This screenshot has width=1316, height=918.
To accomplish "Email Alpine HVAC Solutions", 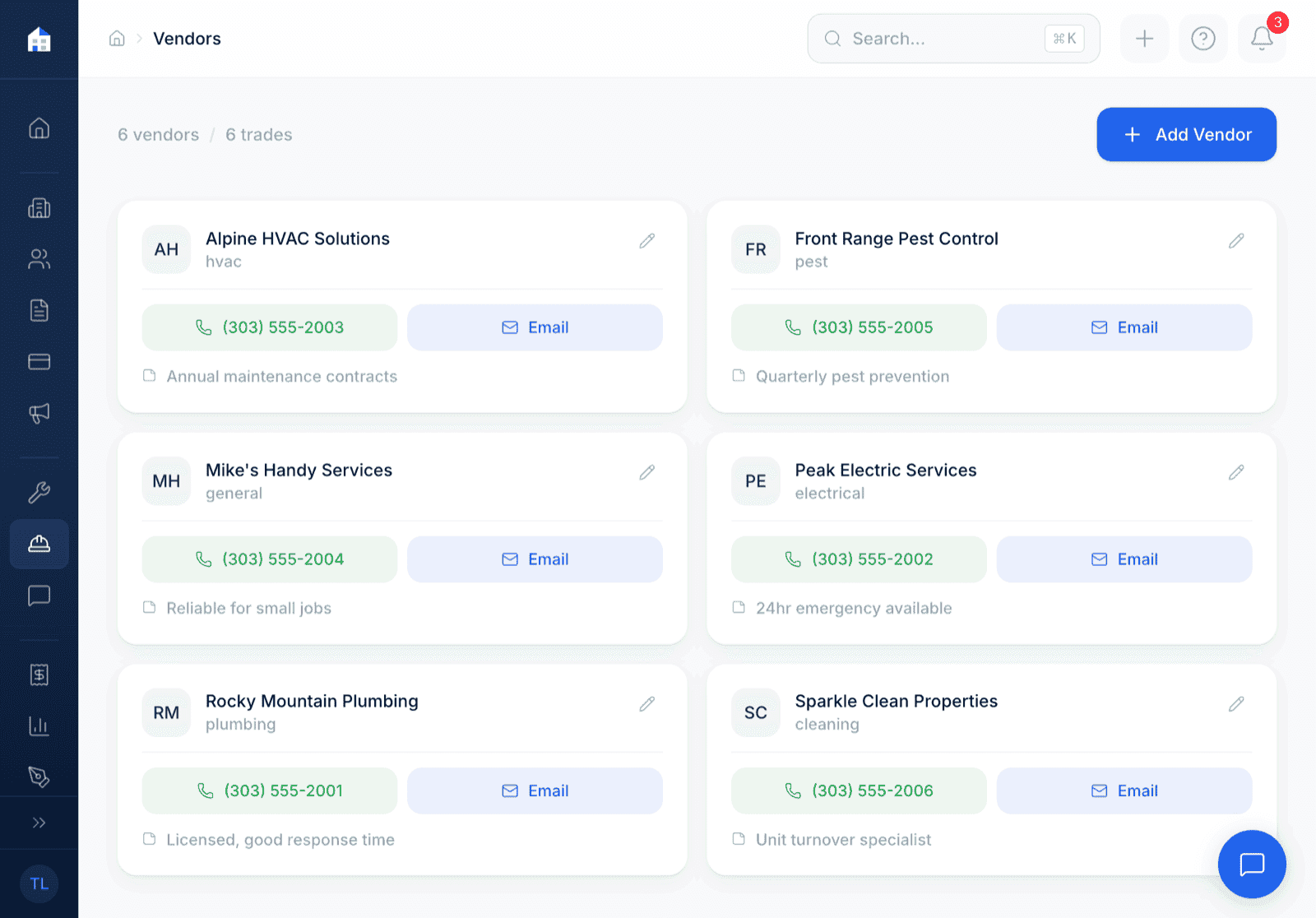I will (x=535, y=327).
